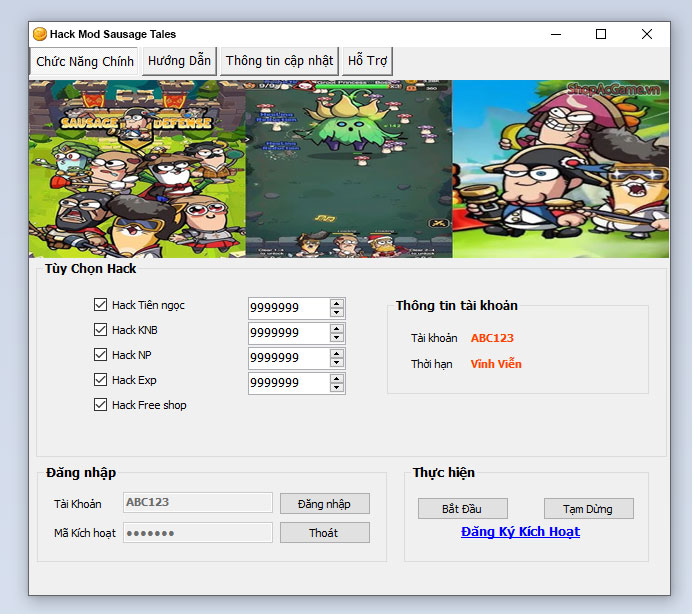693x616 pixels.
Task: Click the Mã Kích hoạt password field
Action: 198,533
